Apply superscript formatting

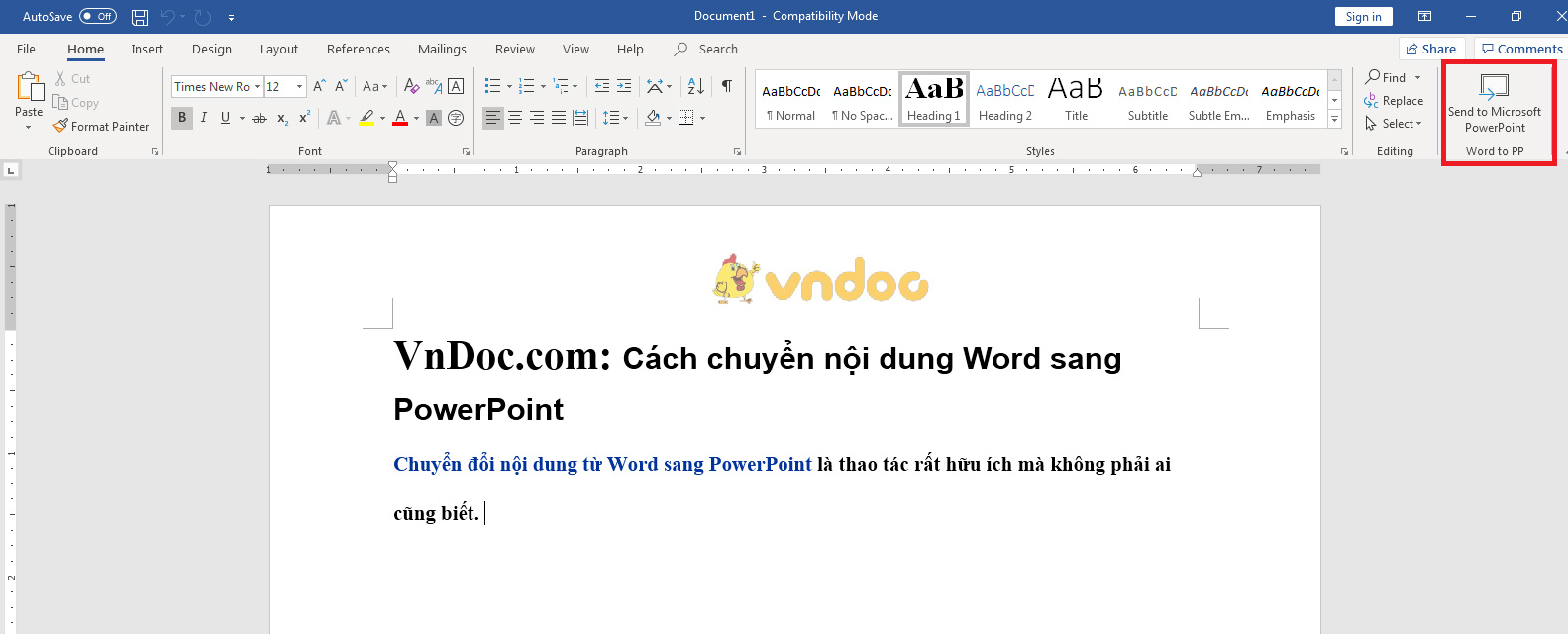click(304, 118)
